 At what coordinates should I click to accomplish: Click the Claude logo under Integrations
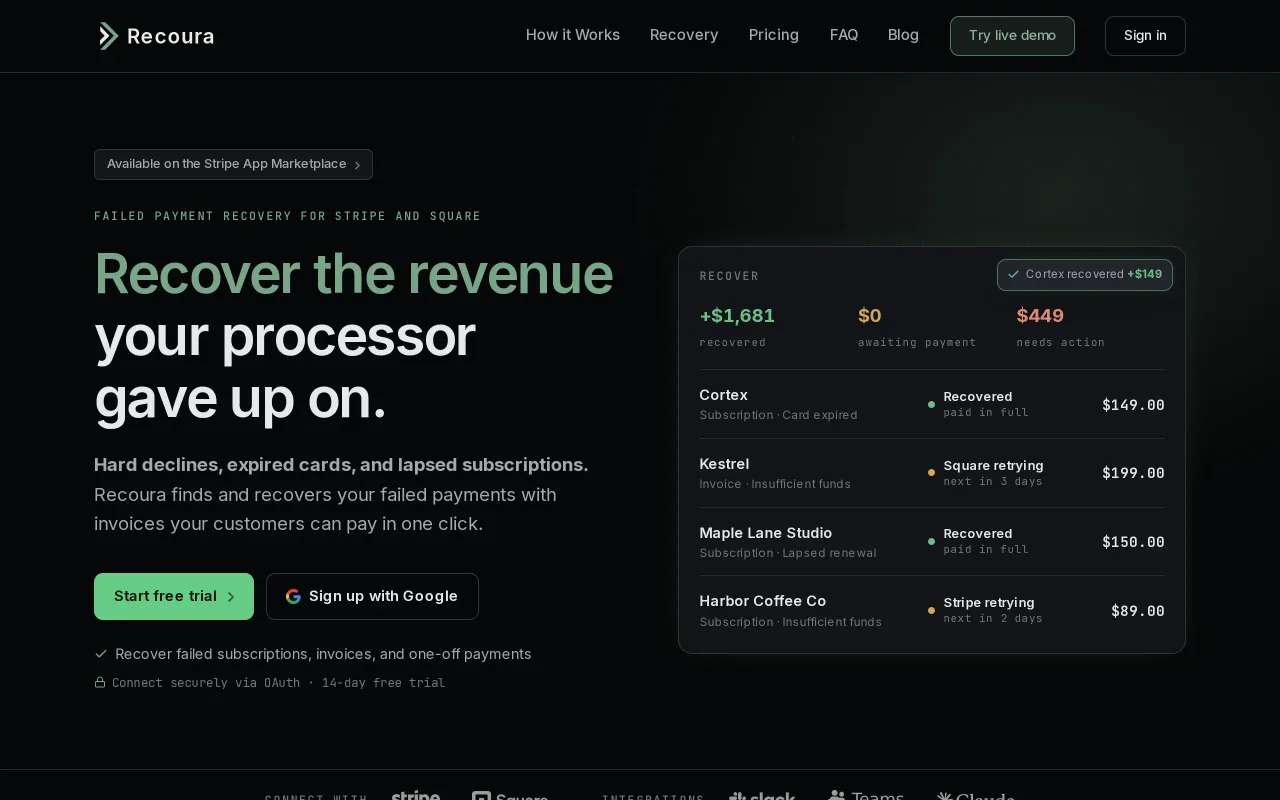pyautogui.click(x=975, y=797)
